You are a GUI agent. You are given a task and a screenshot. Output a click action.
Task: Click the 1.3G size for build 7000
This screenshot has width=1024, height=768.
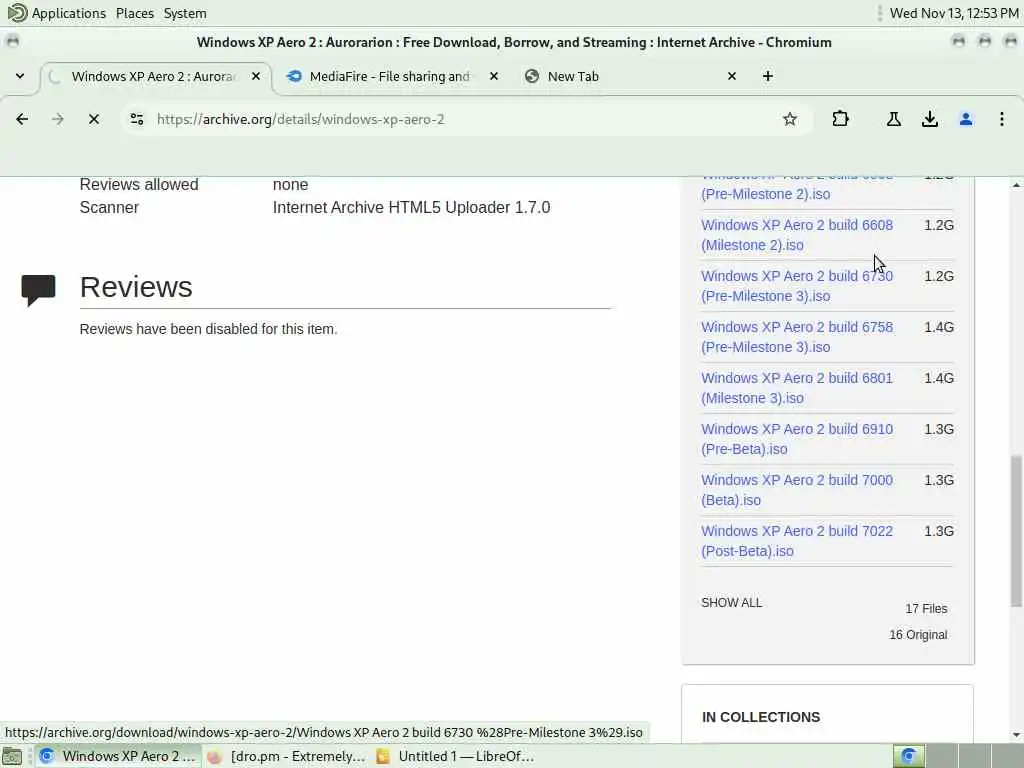[938, 479]
